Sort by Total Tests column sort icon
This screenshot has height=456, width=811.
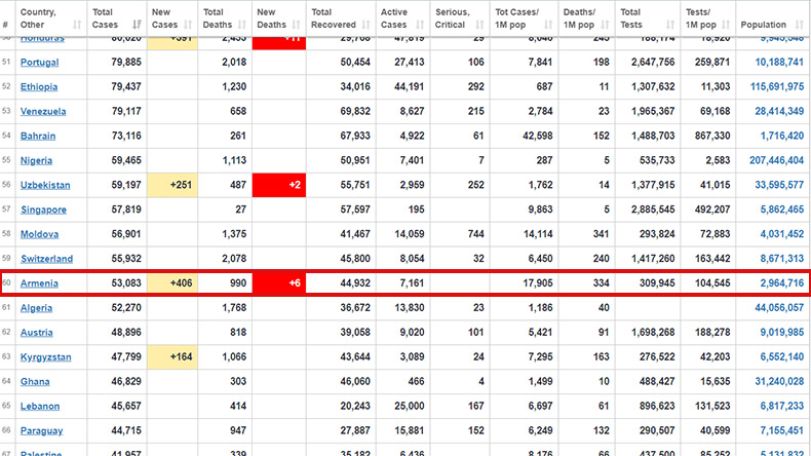670,24
